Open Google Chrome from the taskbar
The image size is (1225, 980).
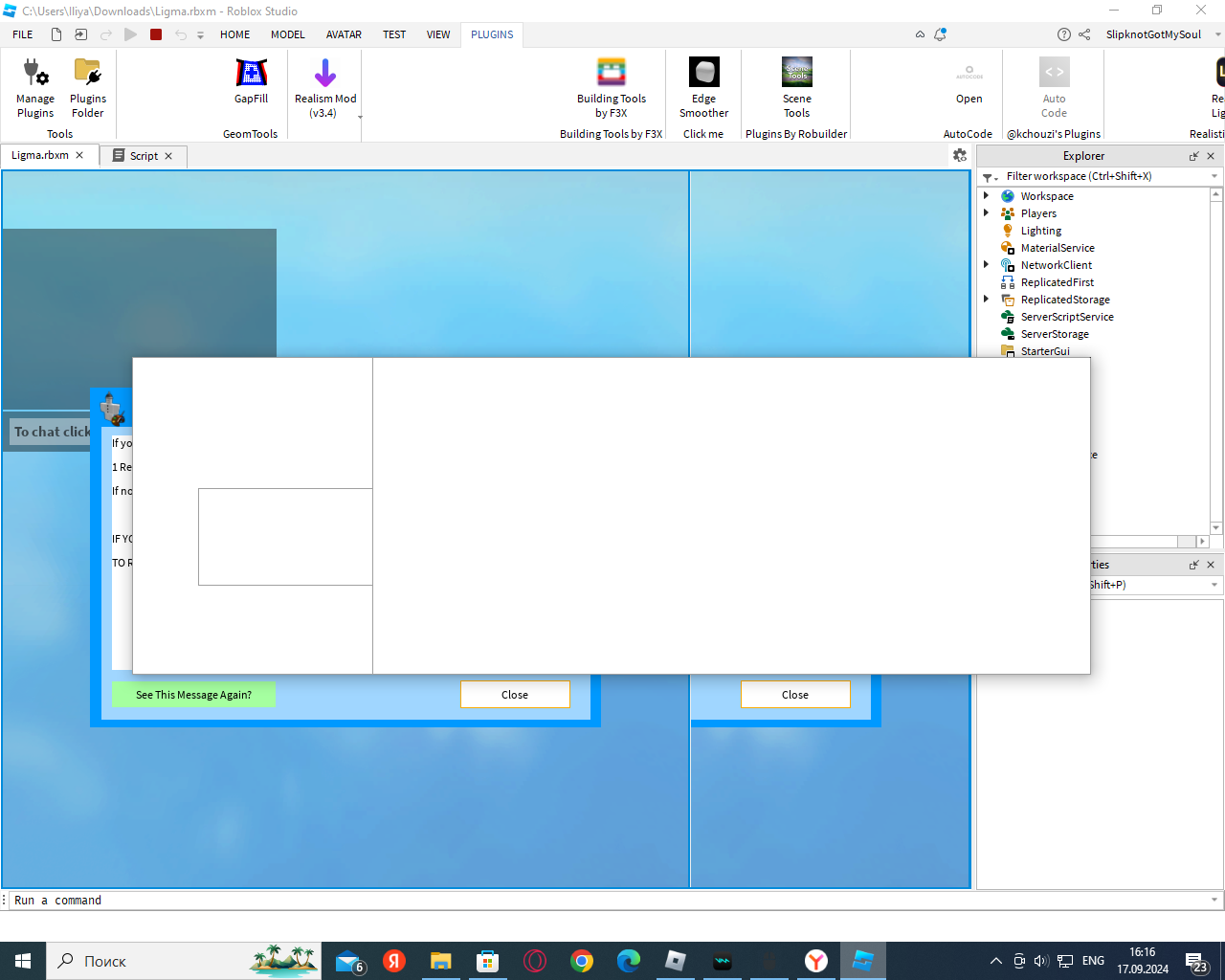click(x=582, y=961)
